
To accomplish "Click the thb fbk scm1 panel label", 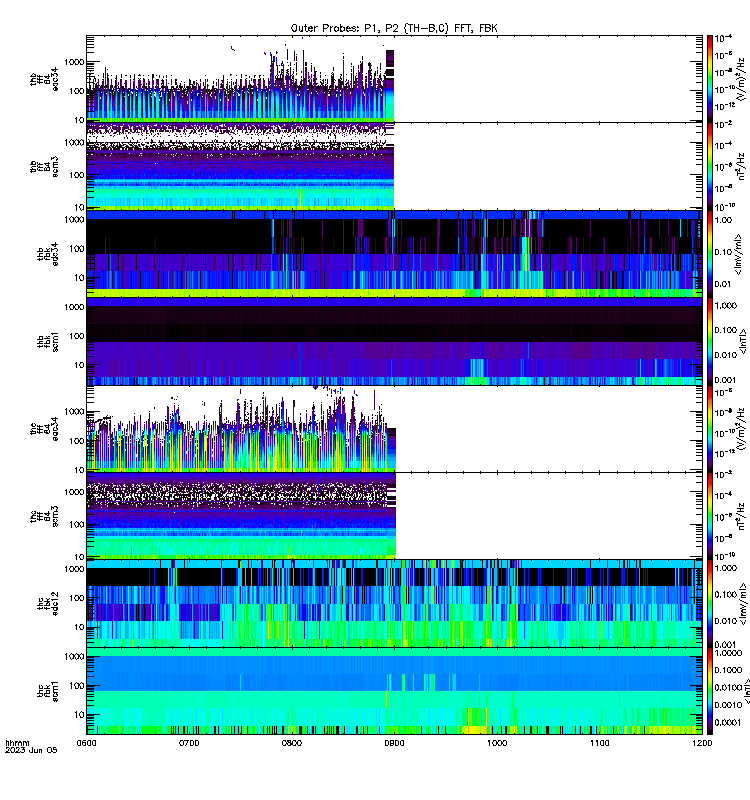I will [47, 341].
